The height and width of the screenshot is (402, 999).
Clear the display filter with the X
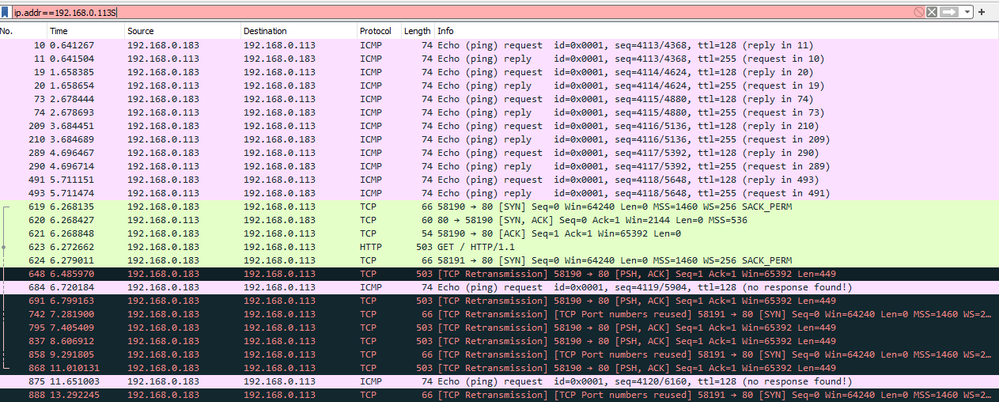point(932,12)
